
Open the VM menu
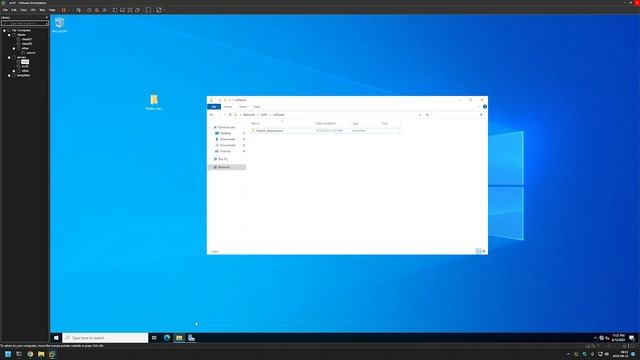coord(33,10)
